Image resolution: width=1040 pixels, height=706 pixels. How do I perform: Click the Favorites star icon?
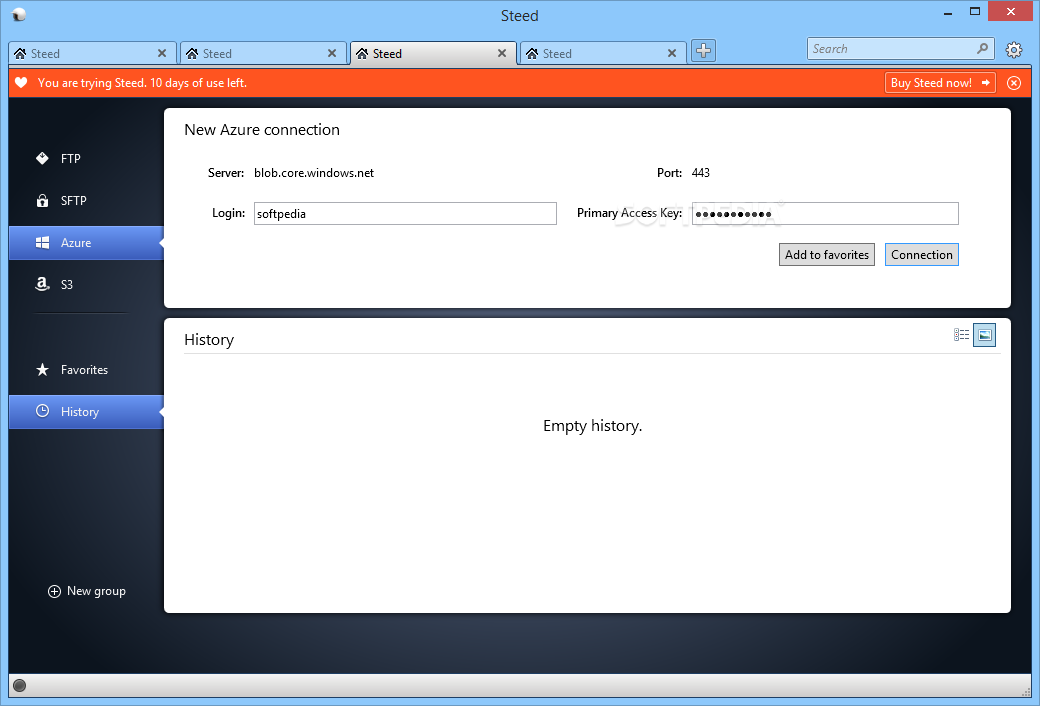click(x=42, y=370)
